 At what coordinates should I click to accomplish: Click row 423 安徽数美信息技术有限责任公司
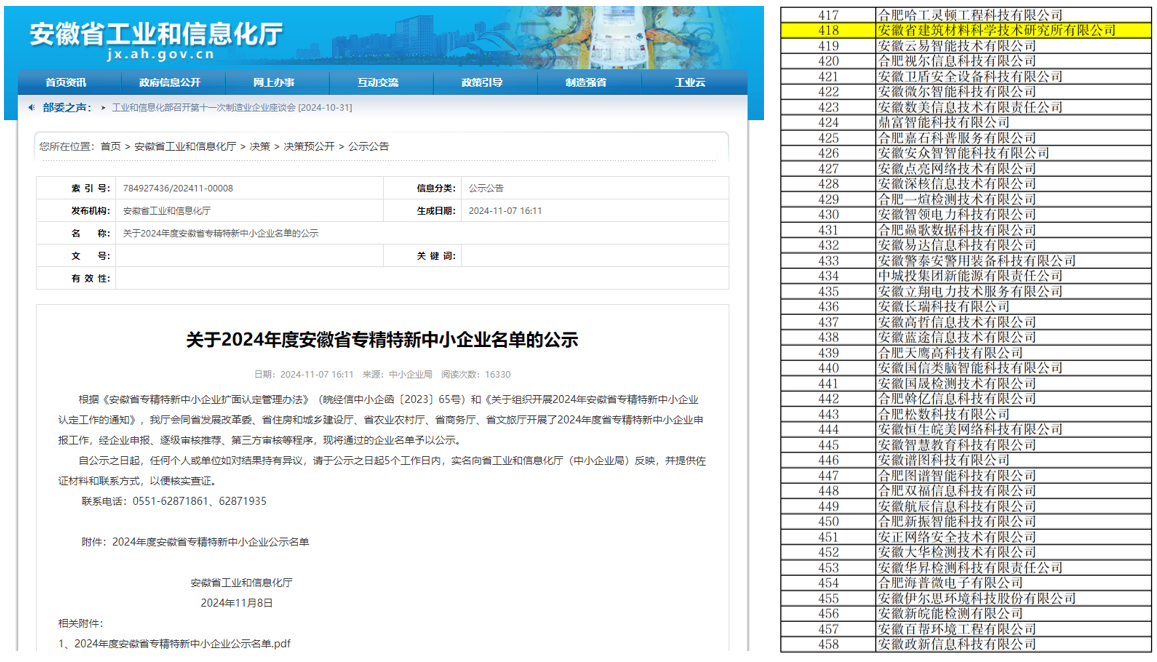coord(970,107)
